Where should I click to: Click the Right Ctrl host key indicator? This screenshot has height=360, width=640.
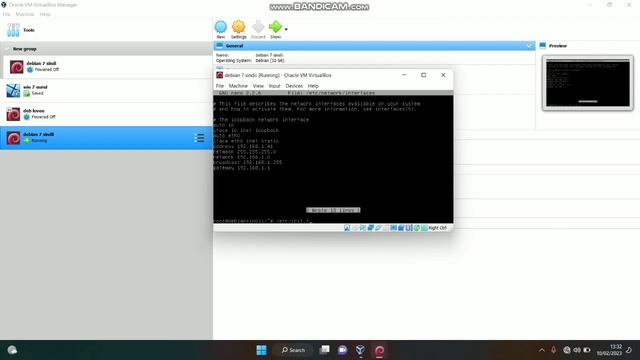[437, 228]
